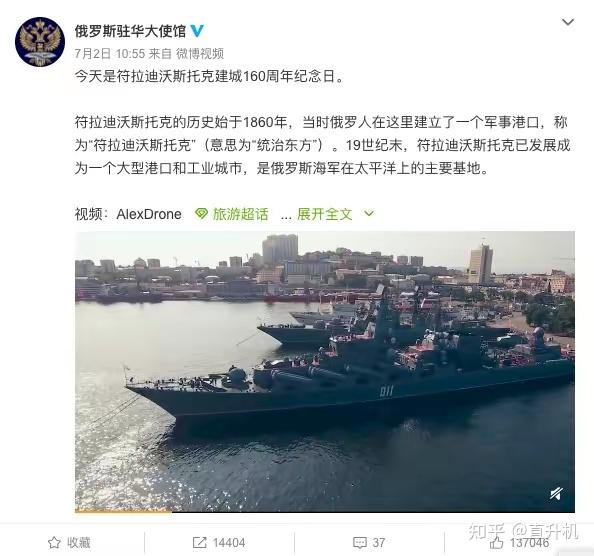The height and width of the screenshot is (556, 594).
Task: Click the 微博视频 source link
Action: [200, 54]
